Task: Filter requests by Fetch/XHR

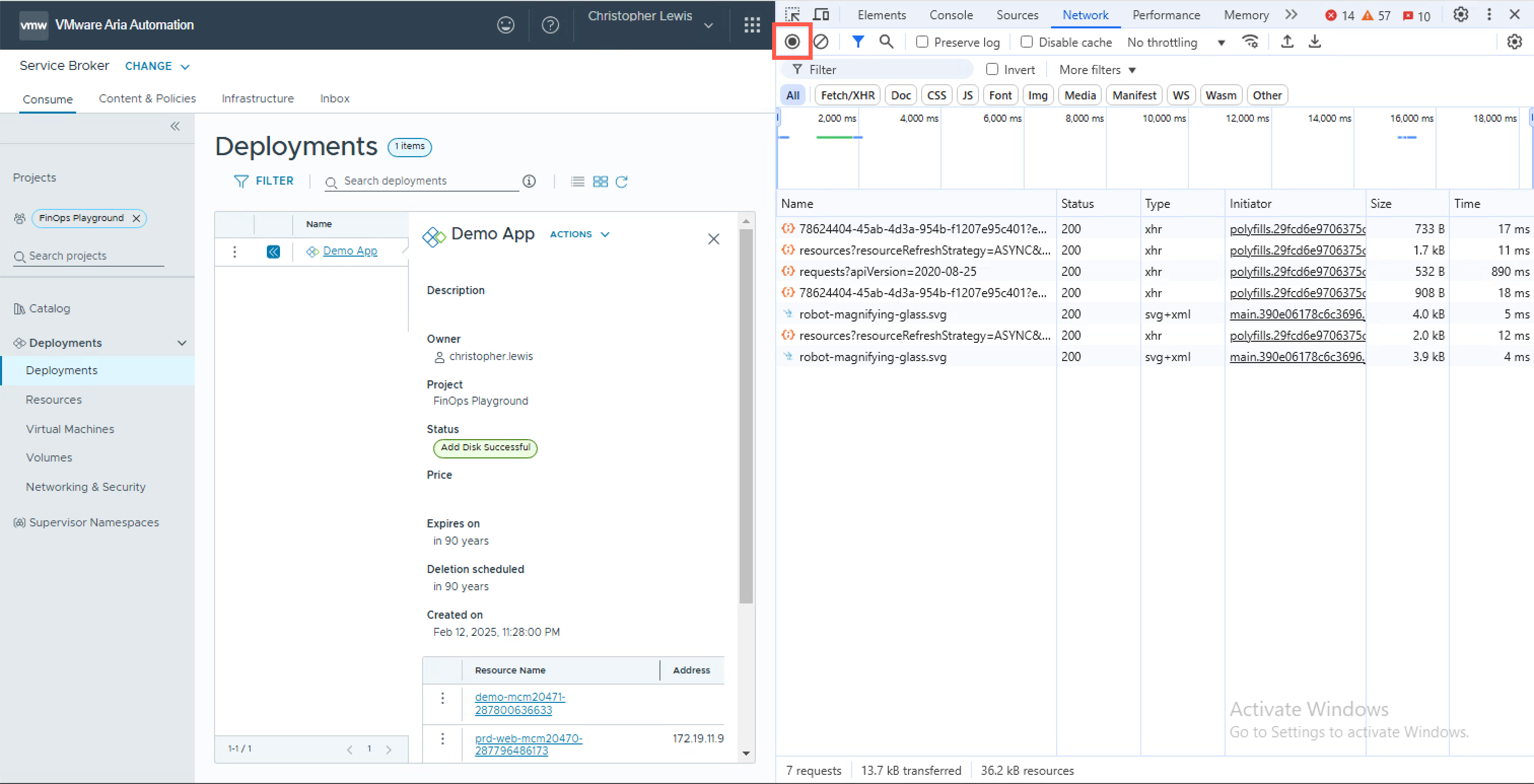Action: 847,95
